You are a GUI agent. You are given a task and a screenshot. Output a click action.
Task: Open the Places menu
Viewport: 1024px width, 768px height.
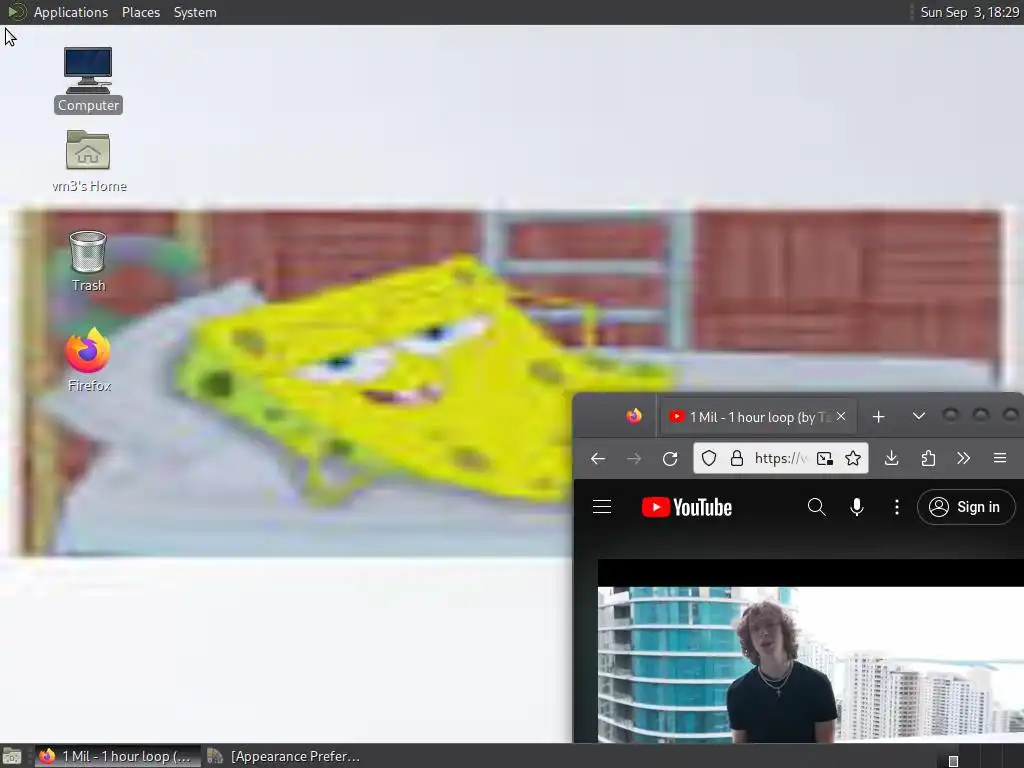[140, 12]
